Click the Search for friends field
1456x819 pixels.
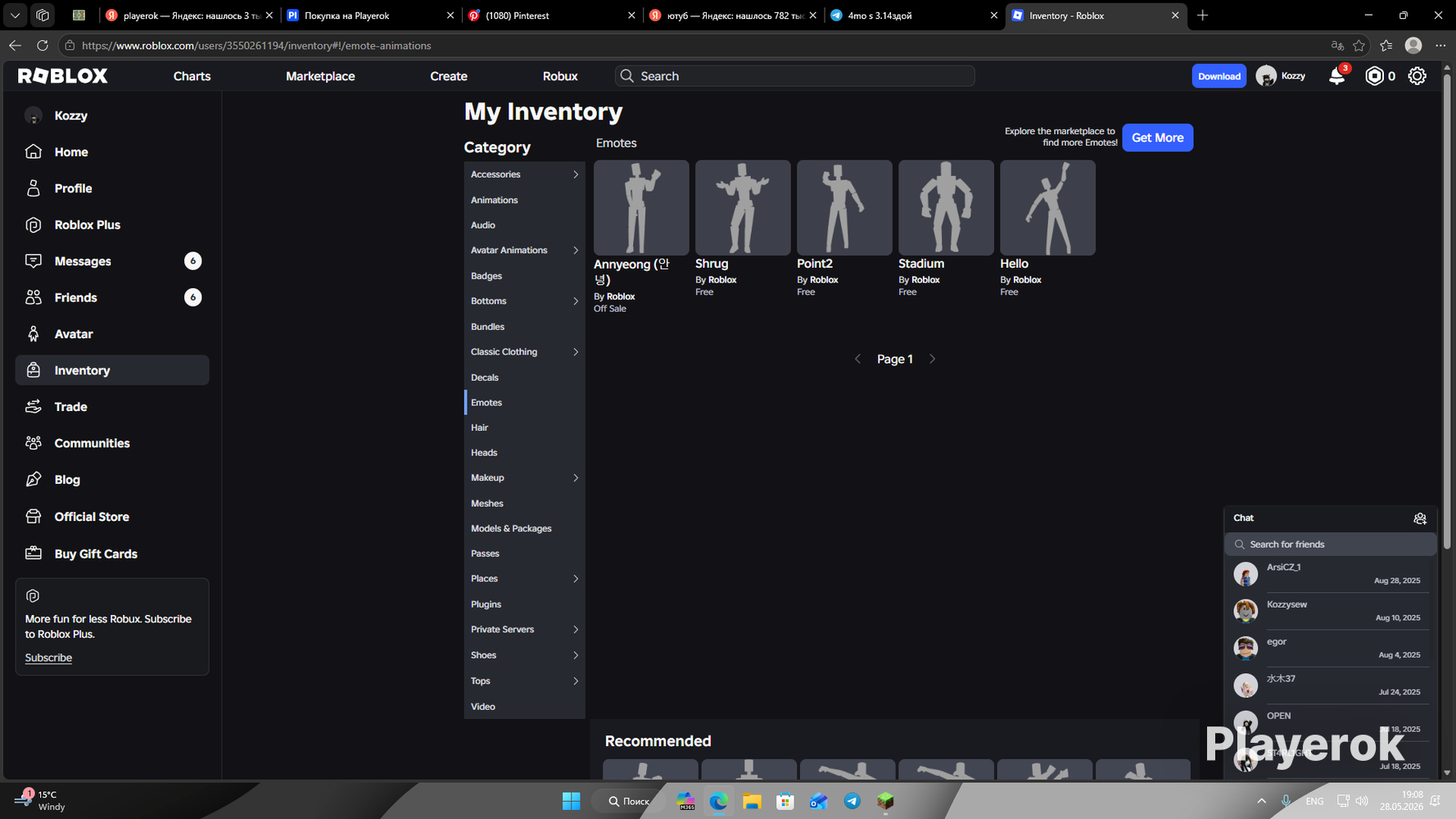point(1330,545)
